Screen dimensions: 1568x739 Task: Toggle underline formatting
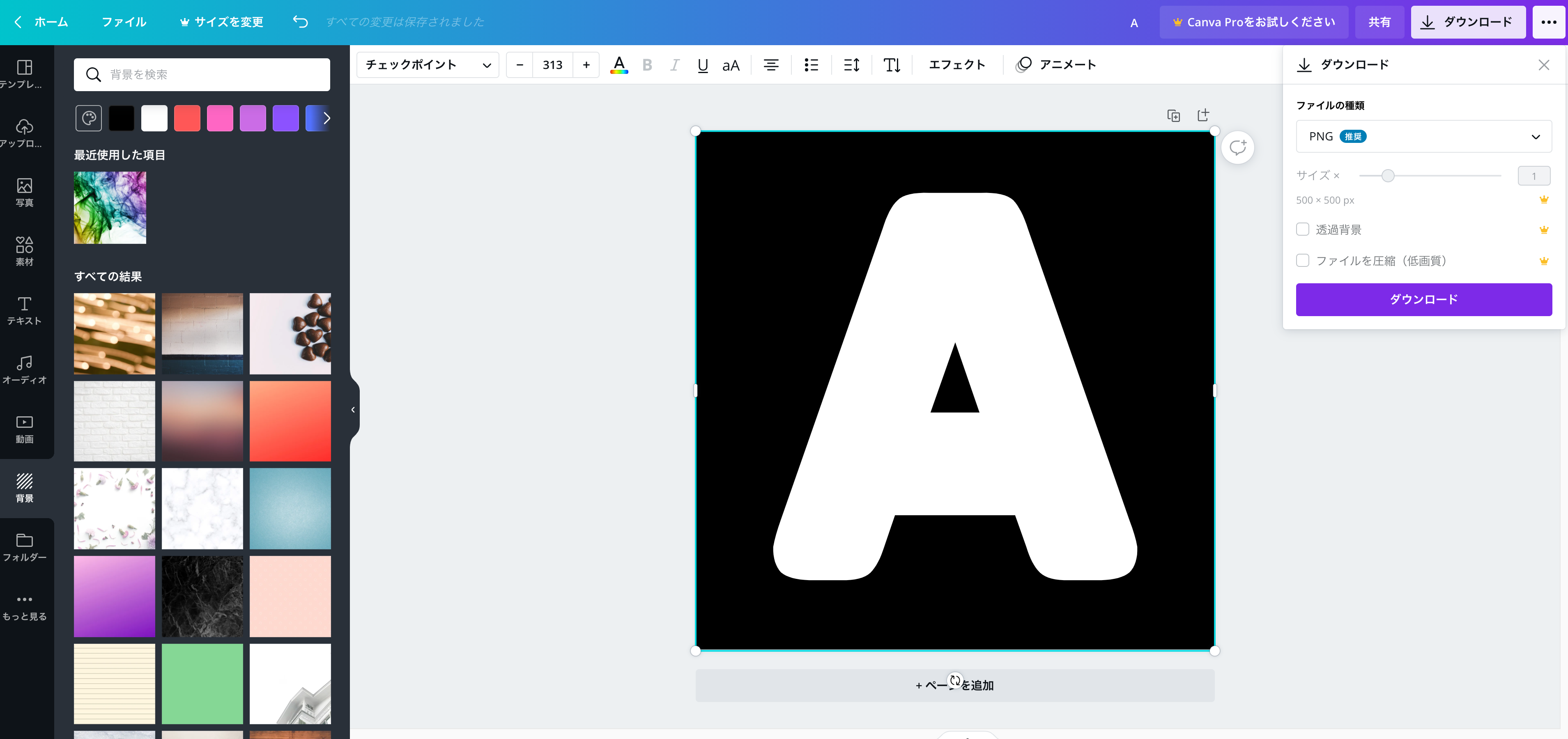click(702, 64)
